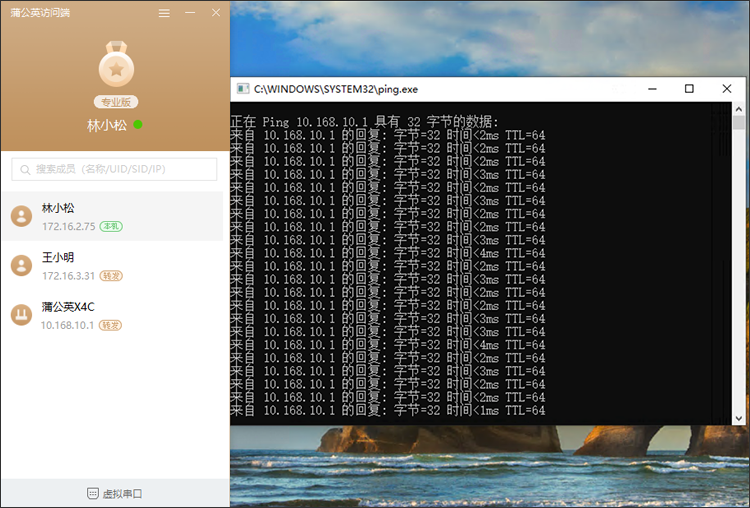Close the ping.exe console window
The image size is (750, 508).
[x=727, y=89]
